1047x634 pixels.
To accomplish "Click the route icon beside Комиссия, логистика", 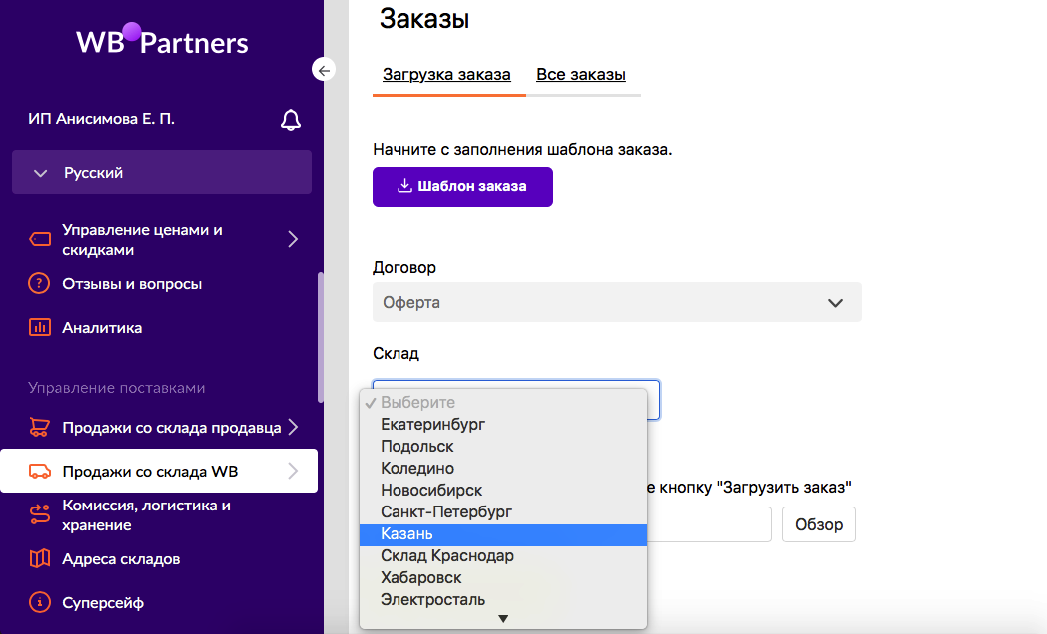I will tap(39, 514).
